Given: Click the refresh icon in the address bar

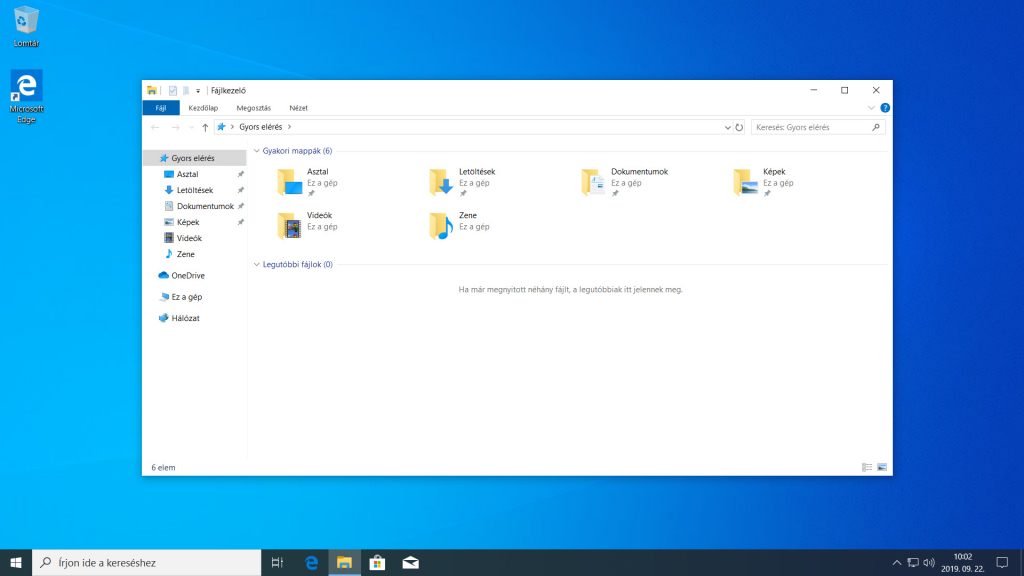Looking at the screenshot, I should [x=739, y=127].
